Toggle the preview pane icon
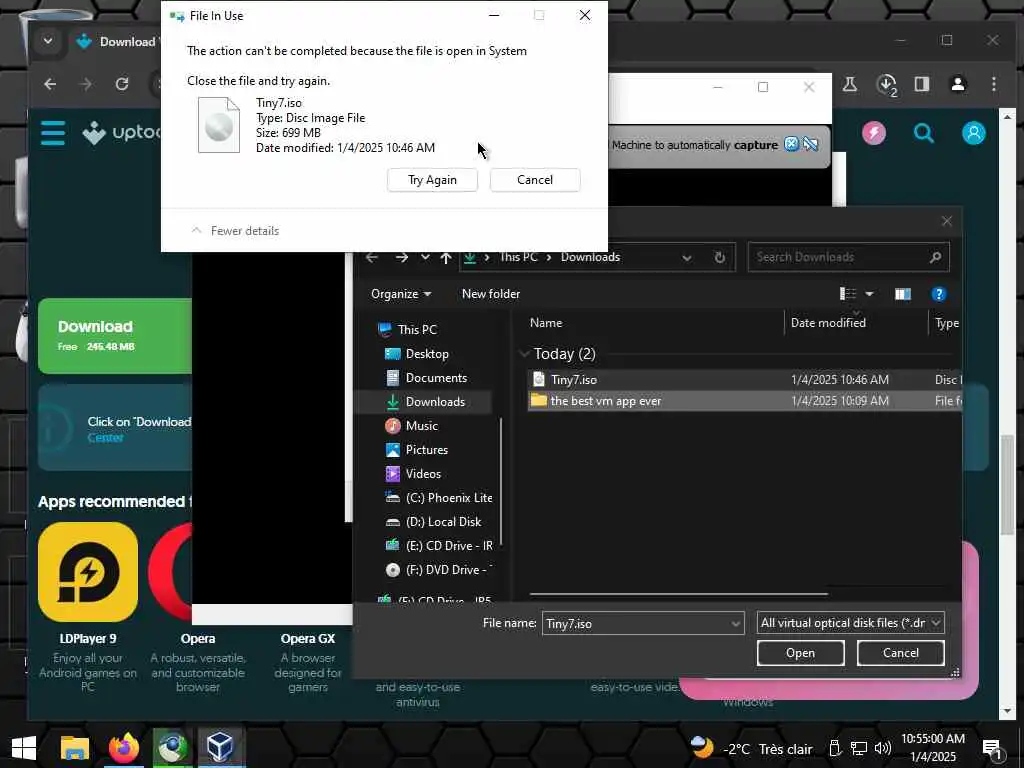 [x=903, y=295]
